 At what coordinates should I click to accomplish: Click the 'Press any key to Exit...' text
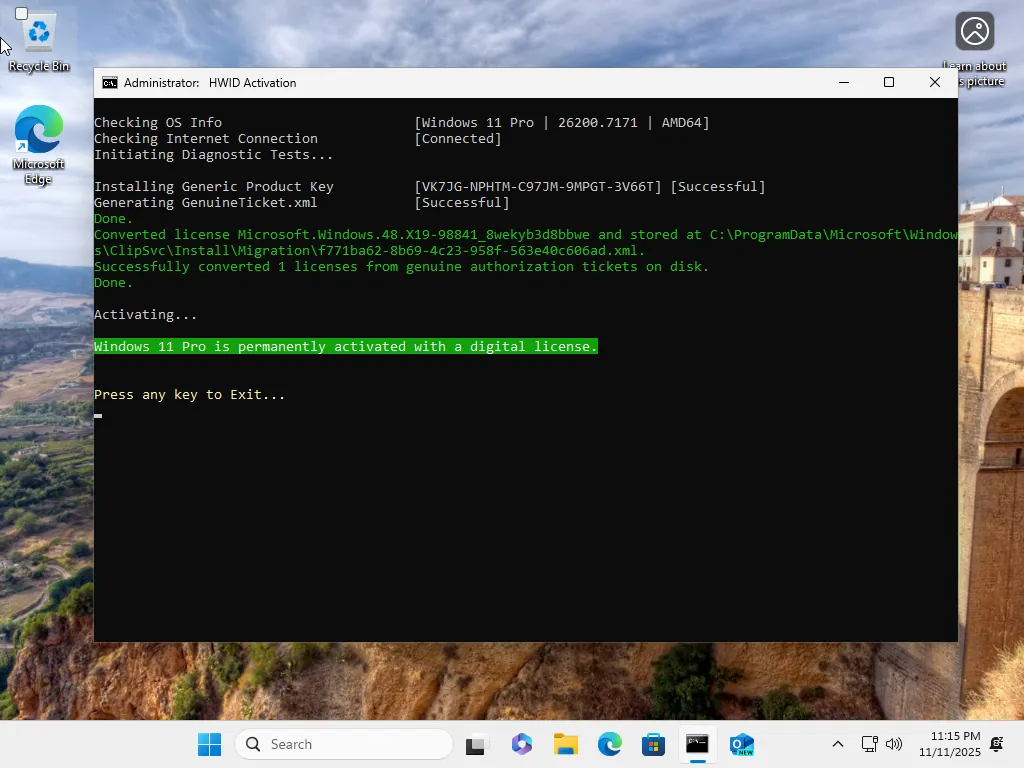pyautogui.click(x=189, y=394)
